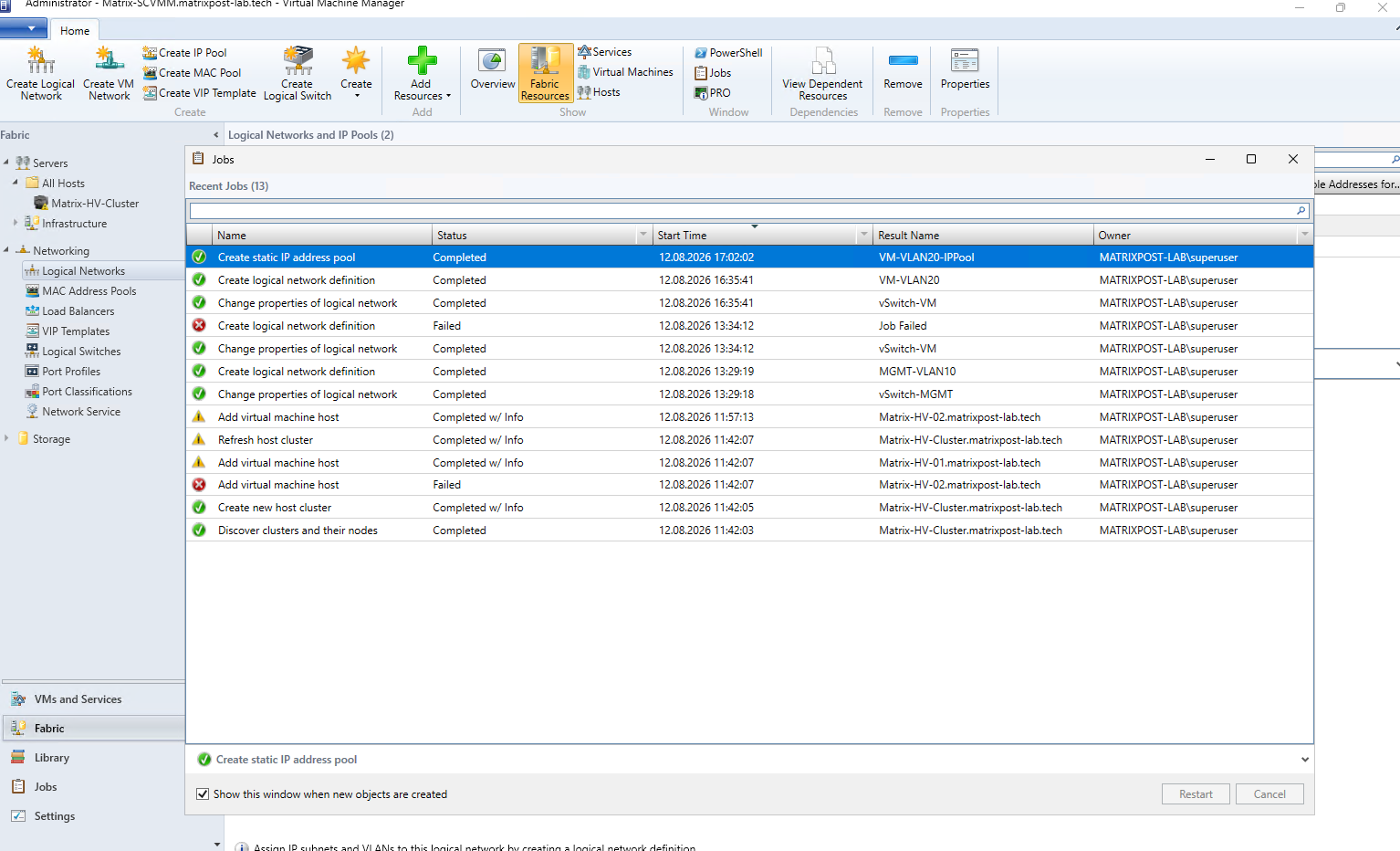Select Create VIP Template
Viewport: 1400px width, 851px height.
pyautogui.click(x=199, y=93)
